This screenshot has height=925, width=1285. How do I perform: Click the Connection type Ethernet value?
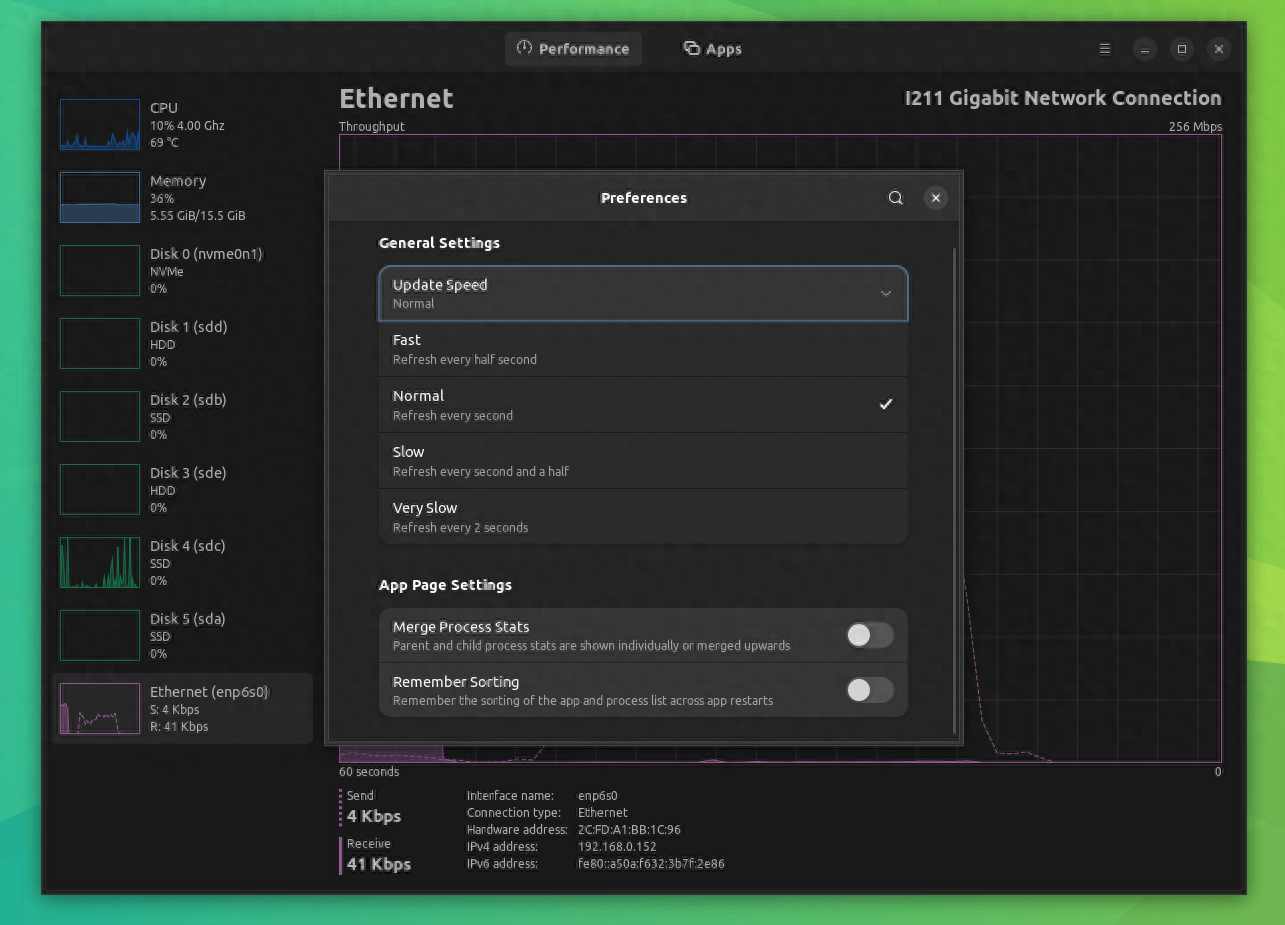(x=603, y=813)
